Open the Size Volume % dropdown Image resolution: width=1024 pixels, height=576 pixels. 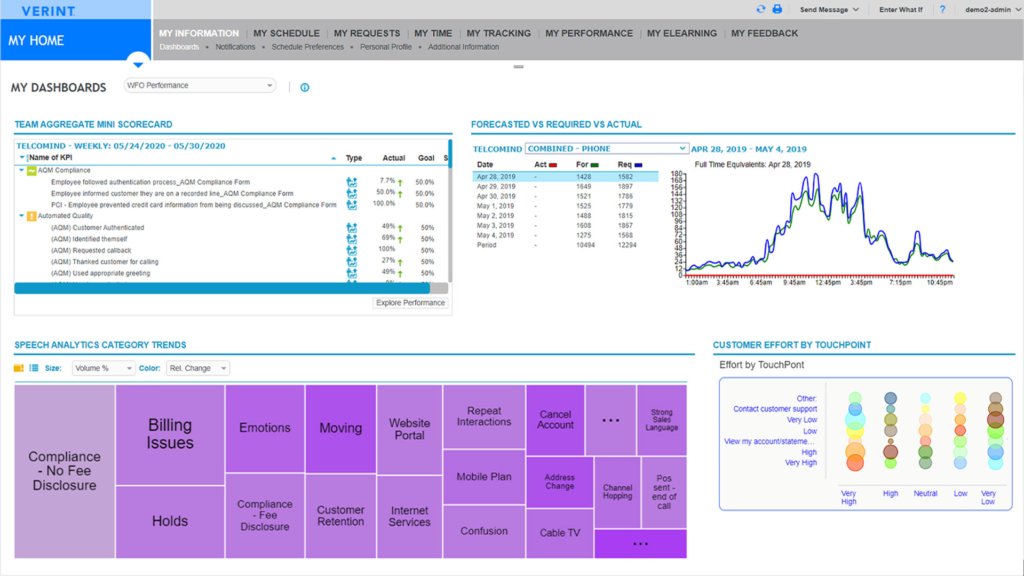(x=103, y=368)
